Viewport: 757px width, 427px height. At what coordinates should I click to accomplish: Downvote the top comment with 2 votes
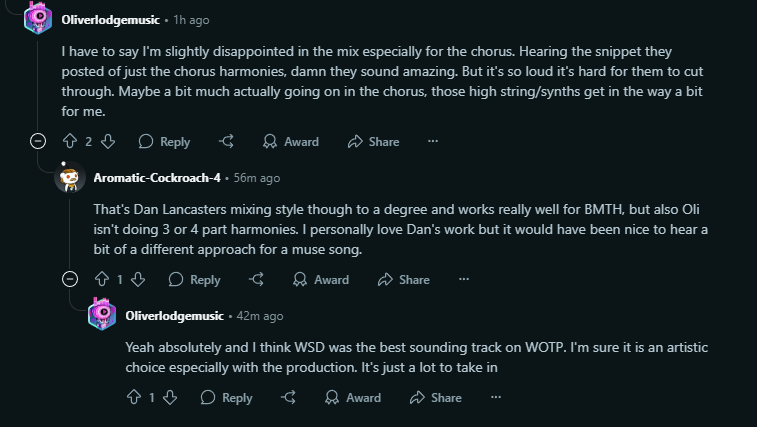pyautogui.click(x=108, y=142)
